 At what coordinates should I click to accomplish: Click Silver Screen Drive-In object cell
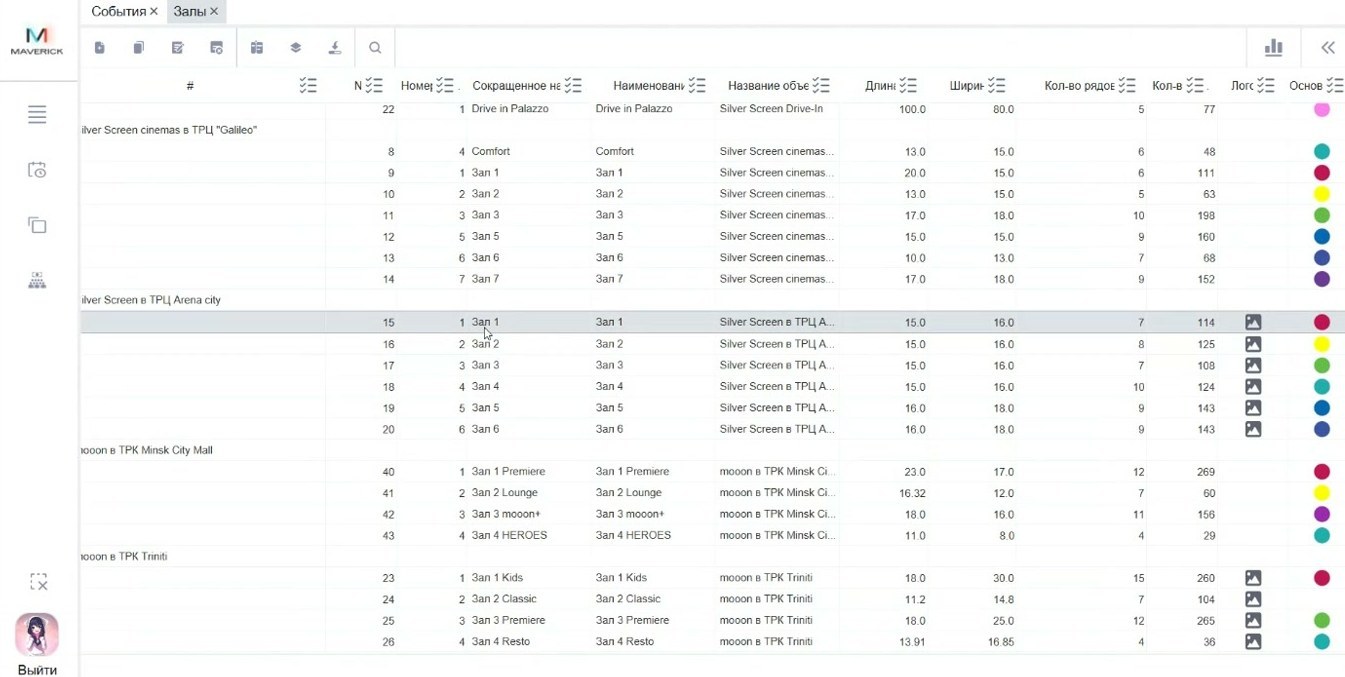771,108
